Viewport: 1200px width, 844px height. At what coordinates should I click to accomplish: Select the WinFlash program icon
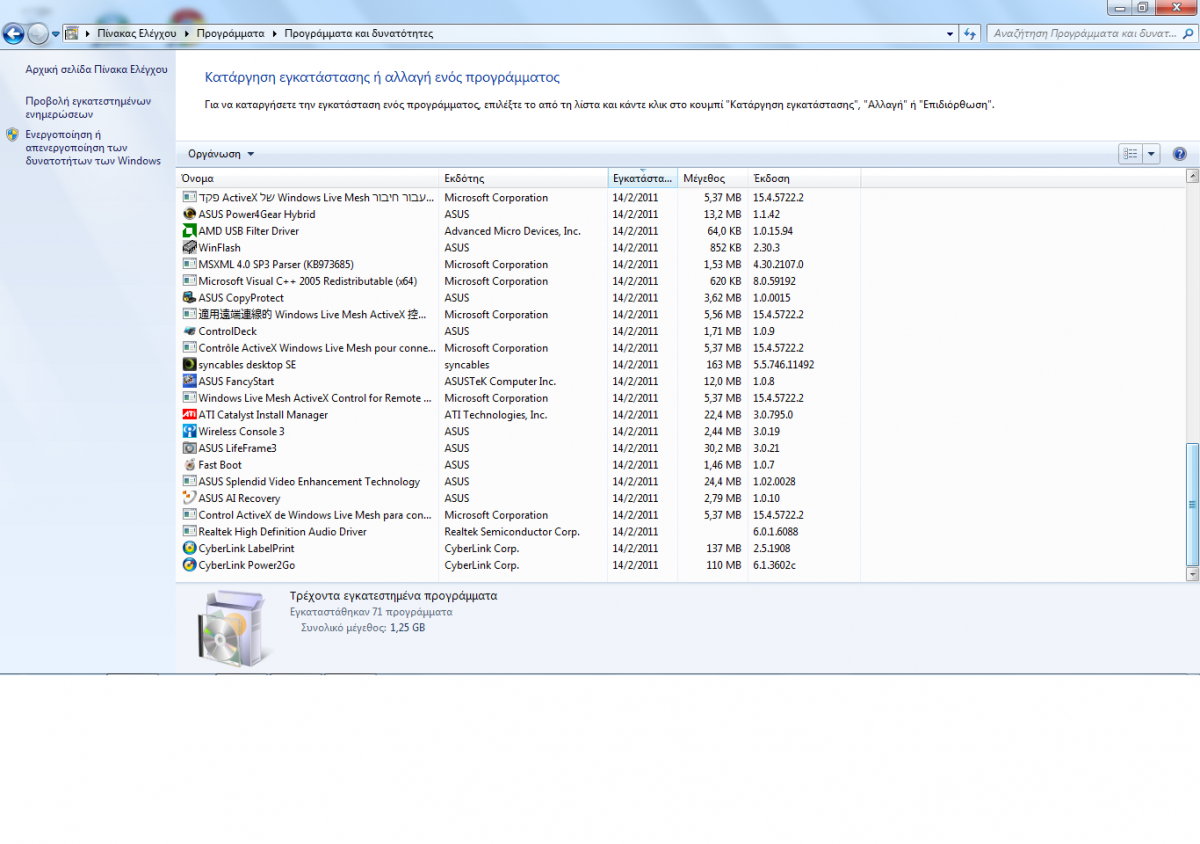click(190, 248)
